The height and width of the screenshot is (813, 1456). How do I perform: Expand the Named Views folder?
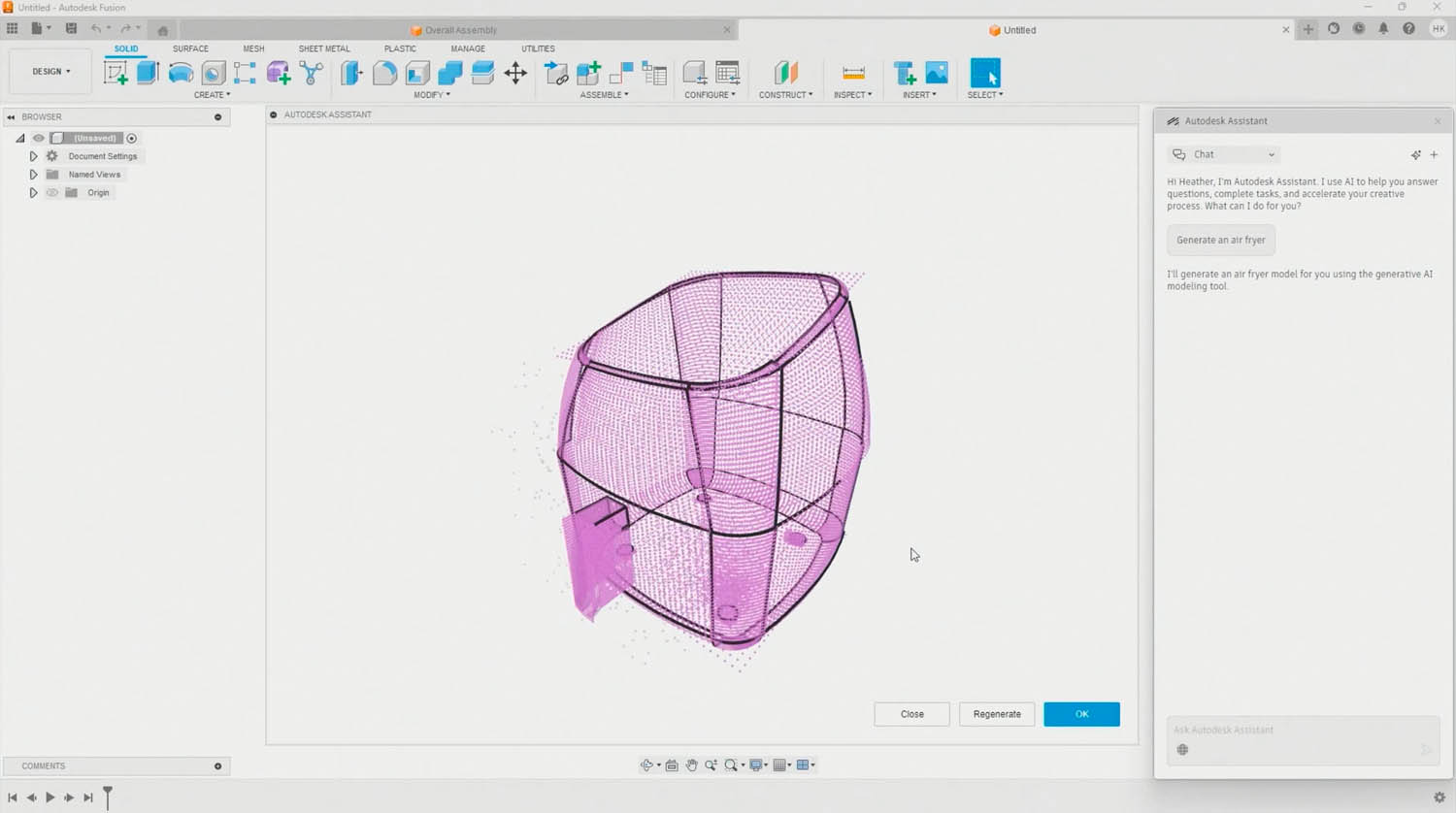point(33,174)
